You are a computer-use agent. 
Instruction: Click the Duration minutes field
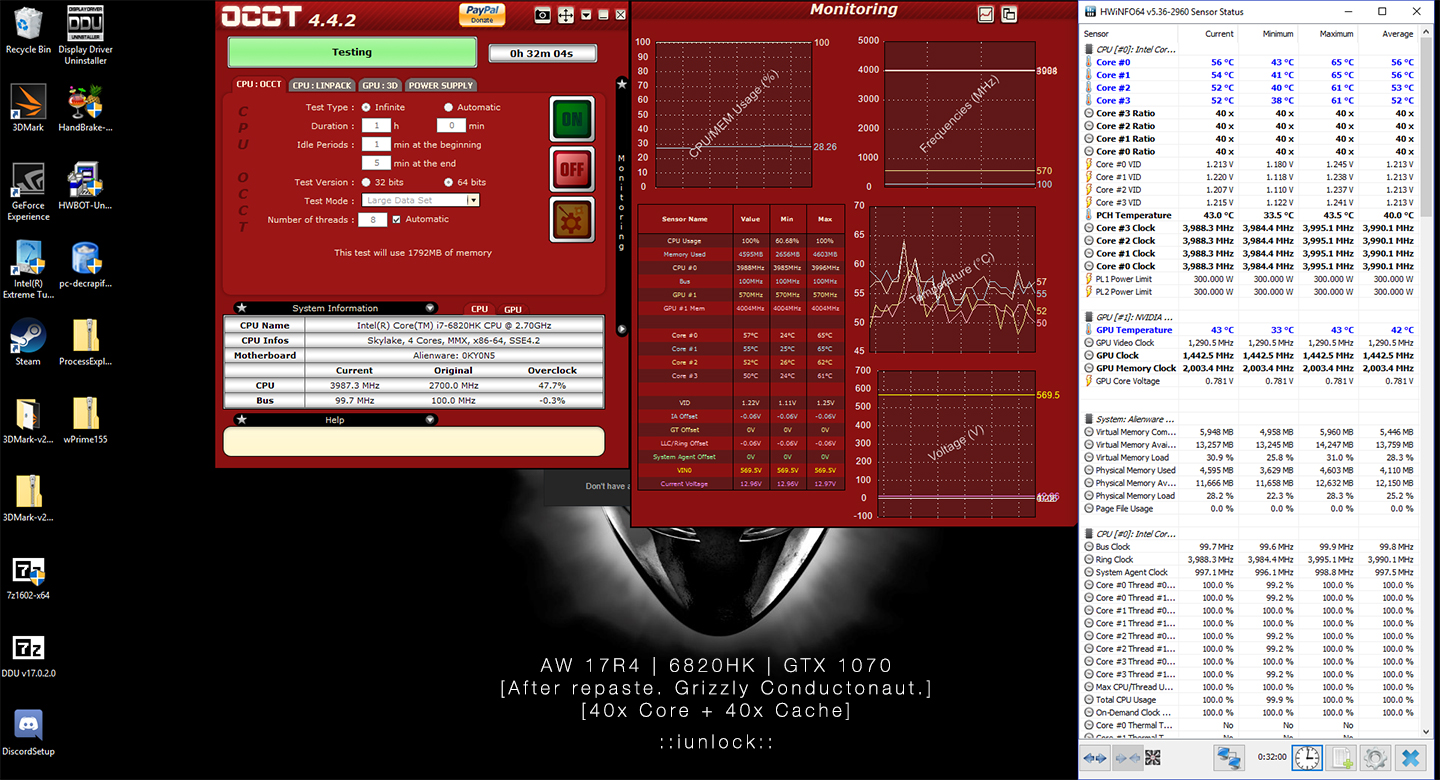[x=451, y=126]
